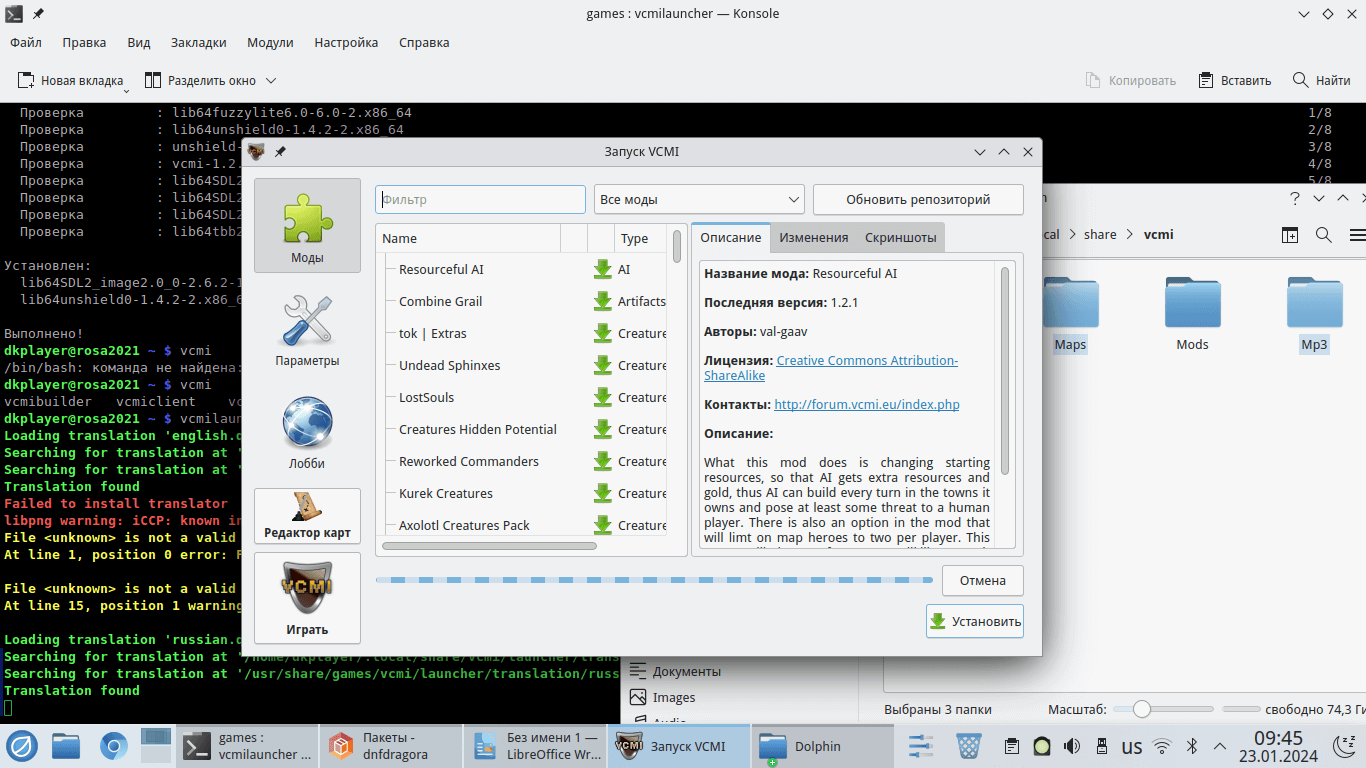1366x768 pixels.
Task: Click download arrow for Creatures Hidden Potential
Action: 602,429
